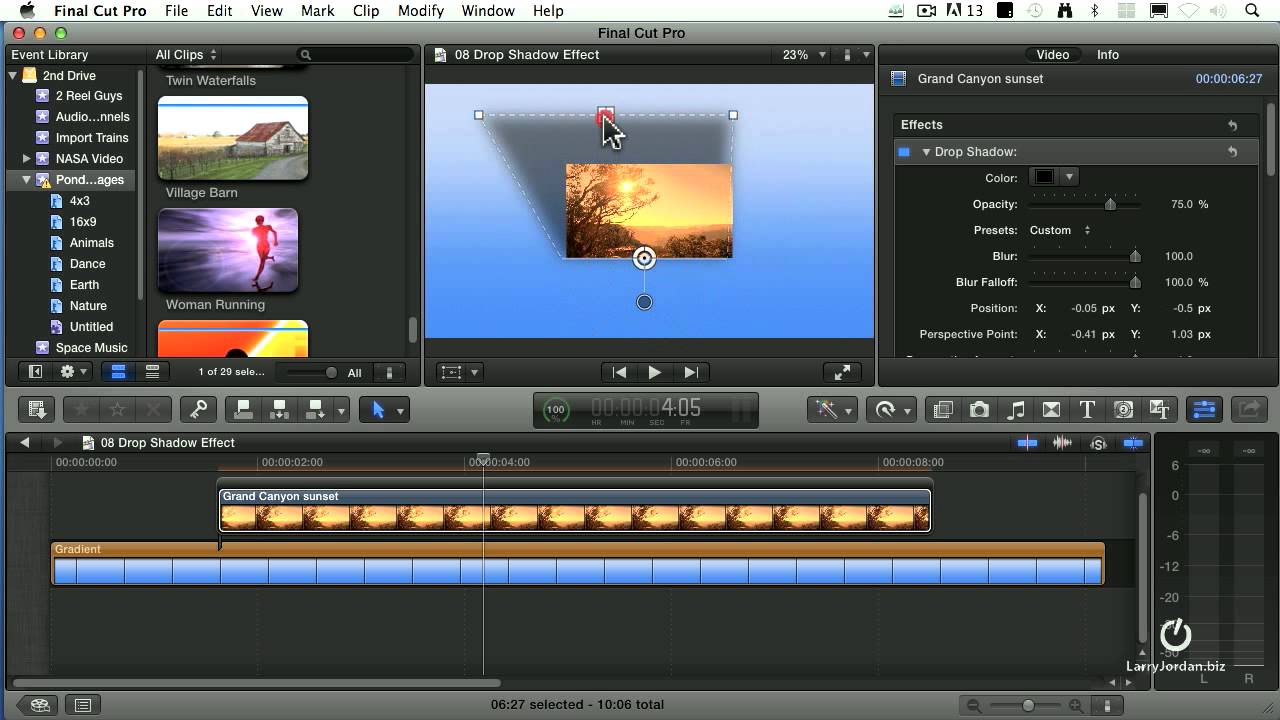This screenshot has height=720, width=1280.
Task: Select the Village Barn clip thumbnail
Action: click(x=233, y=138)
